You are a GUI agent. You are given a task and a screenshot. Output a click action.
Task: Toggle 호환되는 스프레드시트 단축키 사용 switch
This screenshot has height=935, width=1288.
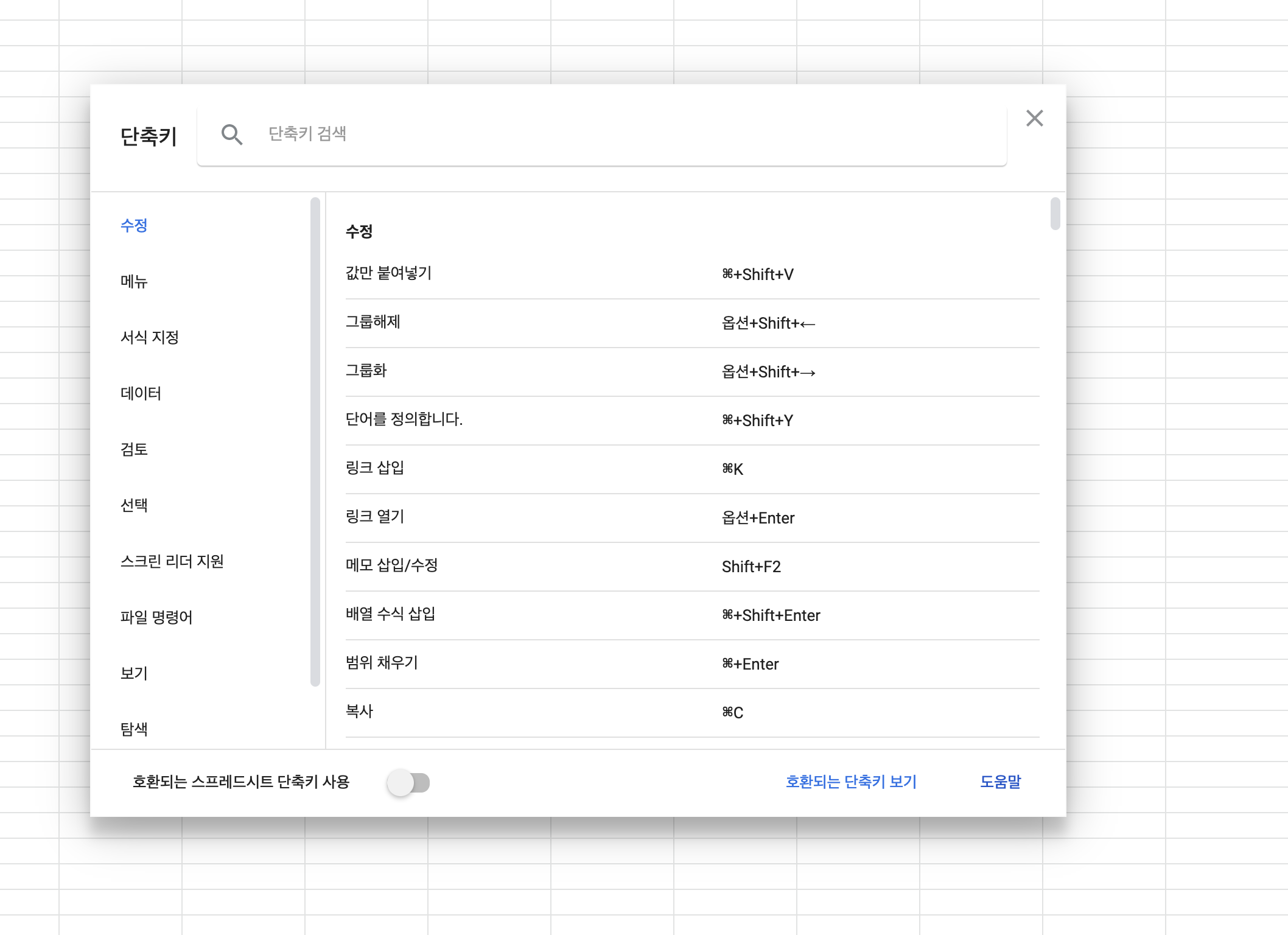(x=408, y=782)
